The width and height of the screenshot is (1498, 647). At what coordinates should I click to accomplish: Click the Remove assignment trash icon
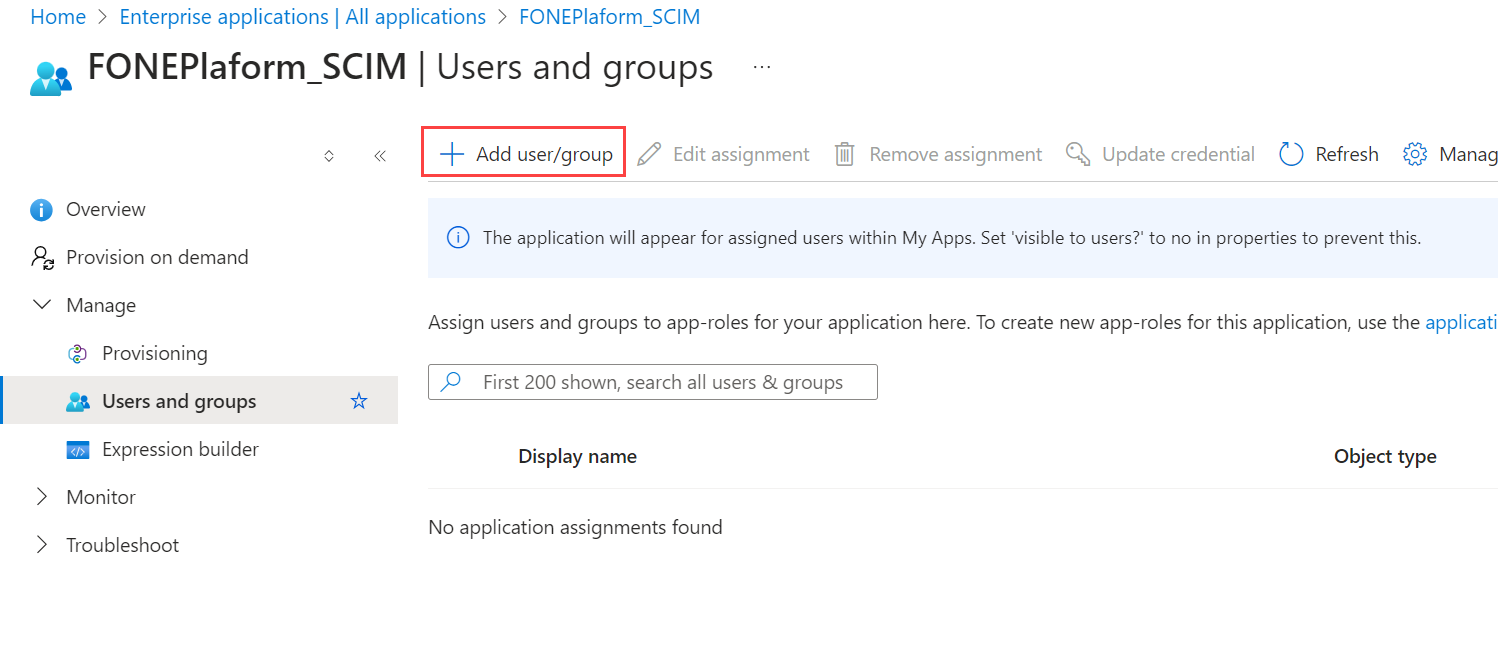coord(845,154)
